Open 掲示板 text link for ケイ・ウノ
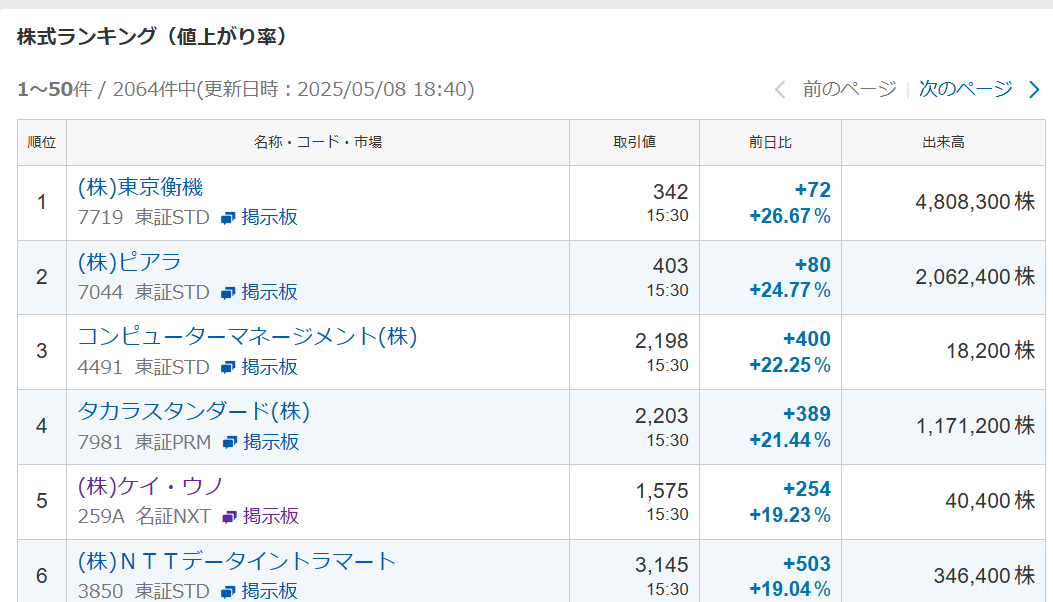The height and width of the screenshot is (602, 1053). 271,517
